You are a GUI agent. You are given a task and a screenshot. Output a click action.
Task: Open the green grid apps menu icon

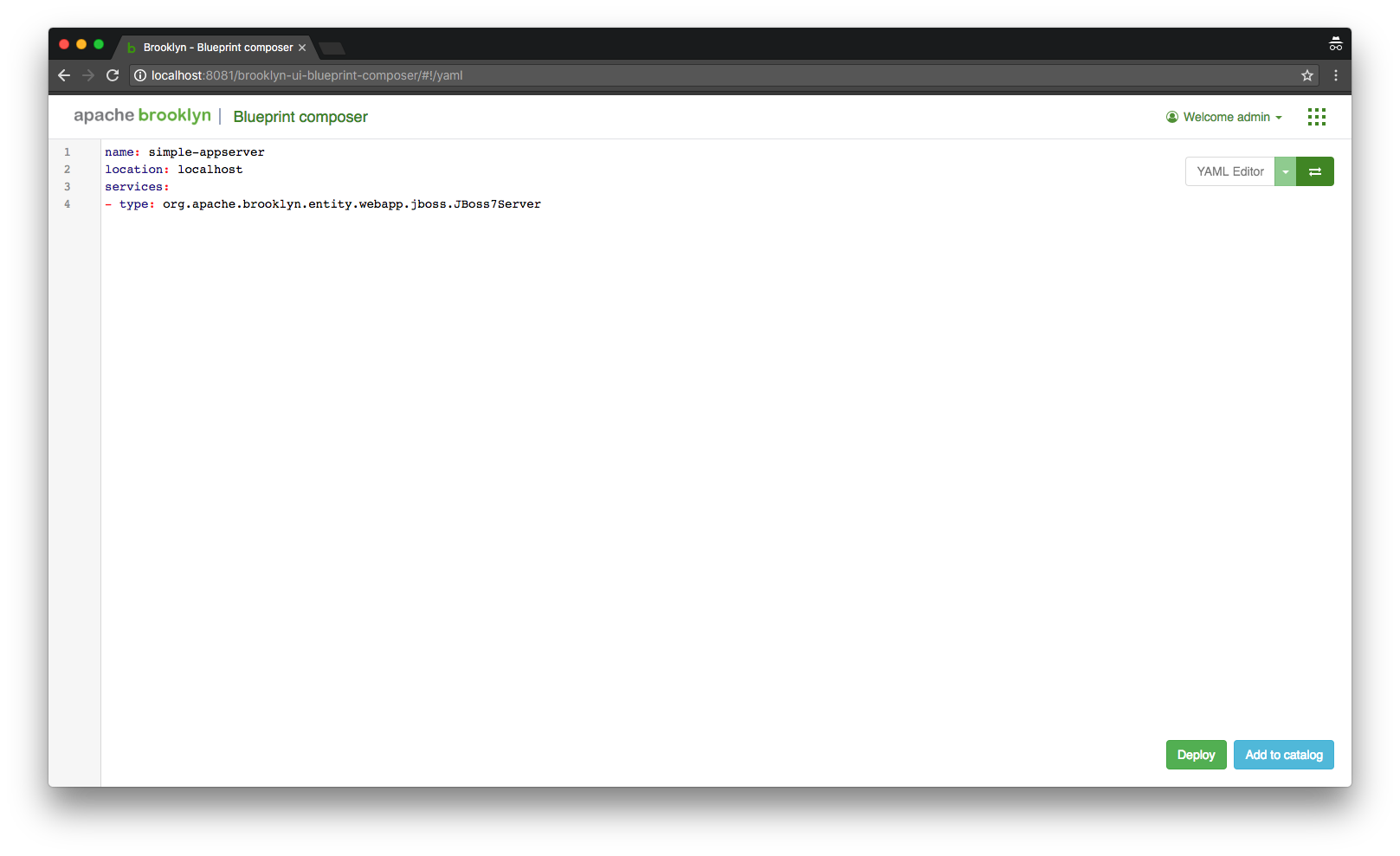pos(1316,117)
